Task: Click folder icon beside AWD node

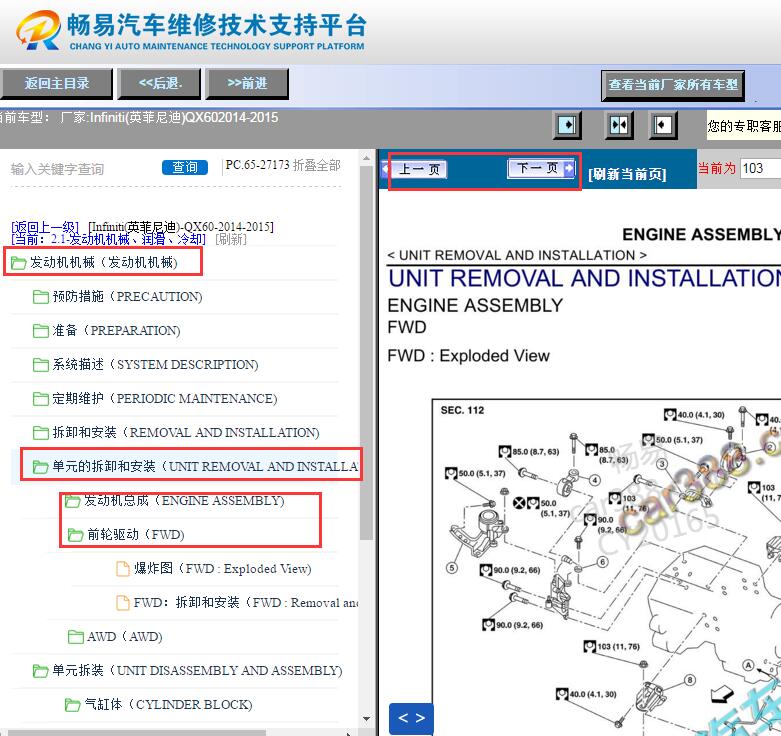Action: coord(75,636)
